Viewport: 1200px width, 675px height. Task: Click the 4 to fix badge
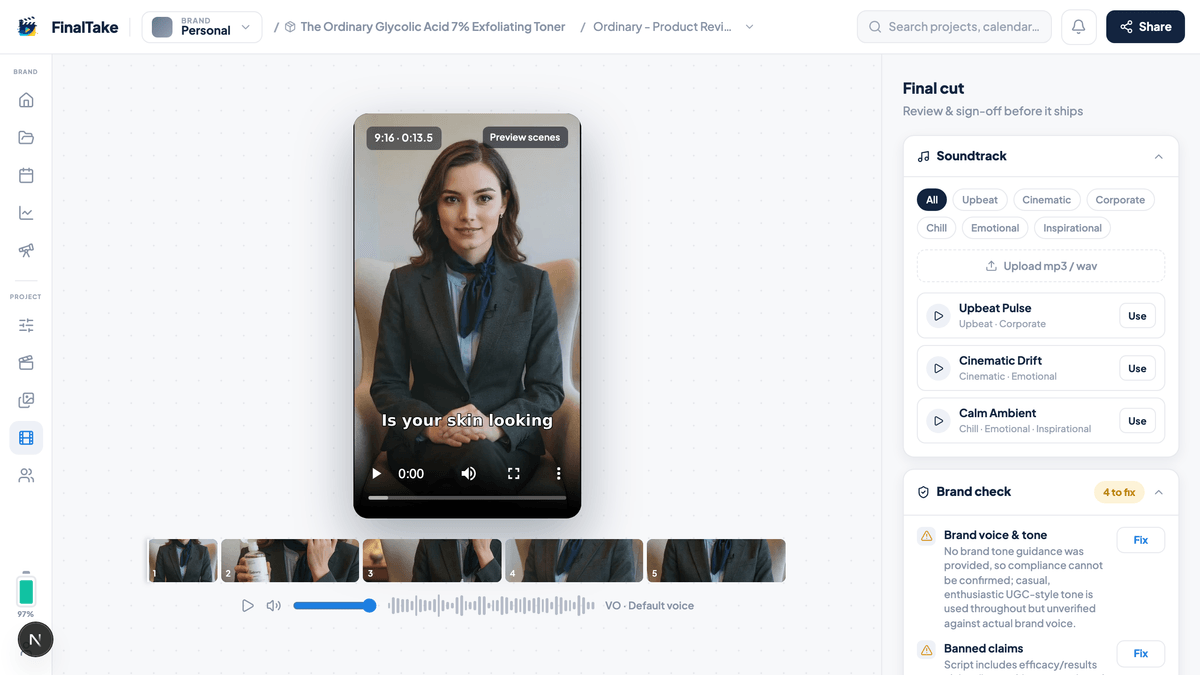[x=1118, y=492]
